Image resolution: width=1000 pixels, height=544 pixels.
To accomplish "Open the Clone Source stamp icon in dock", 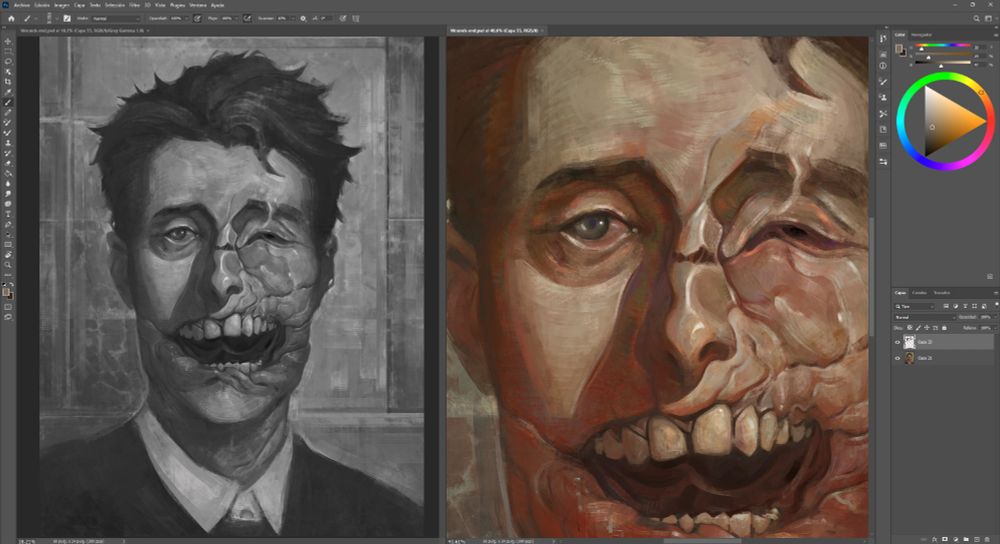I will point(883,97).
